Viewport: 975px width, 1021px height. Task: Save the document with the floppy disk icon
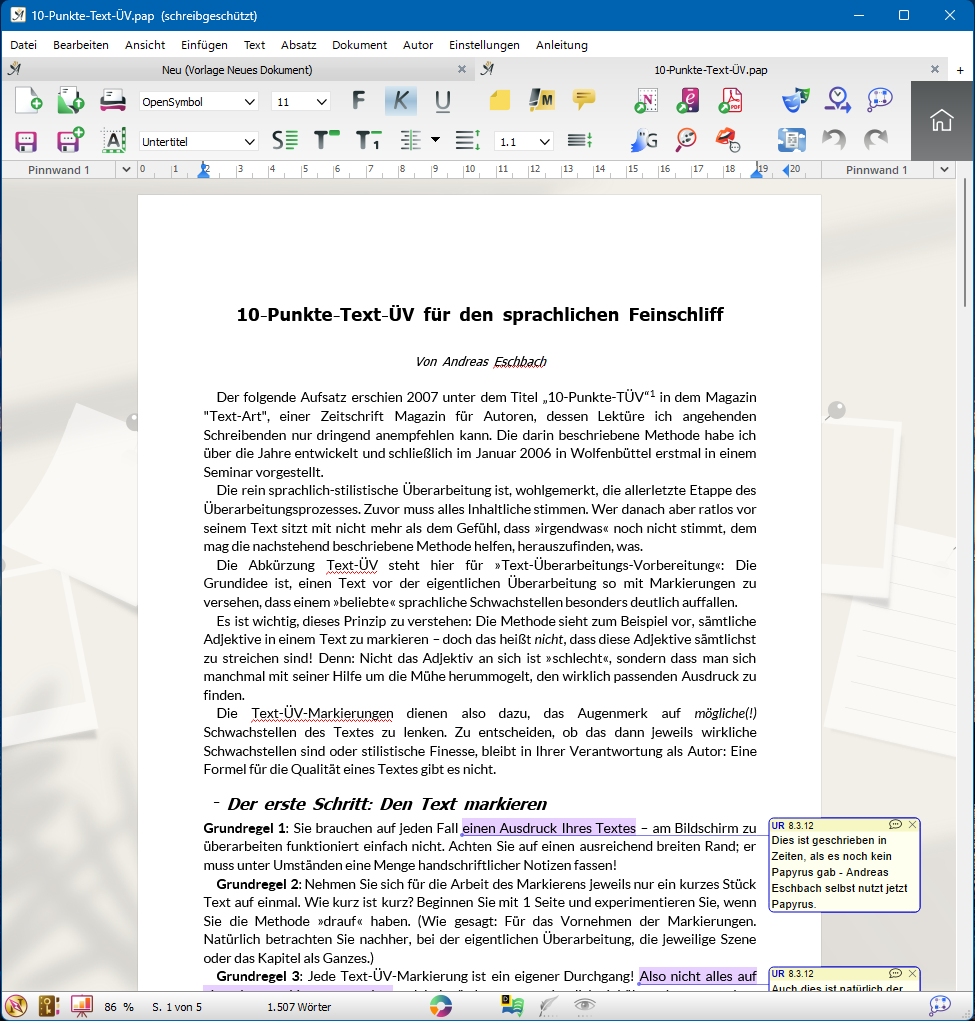click(x=26, y=141)
